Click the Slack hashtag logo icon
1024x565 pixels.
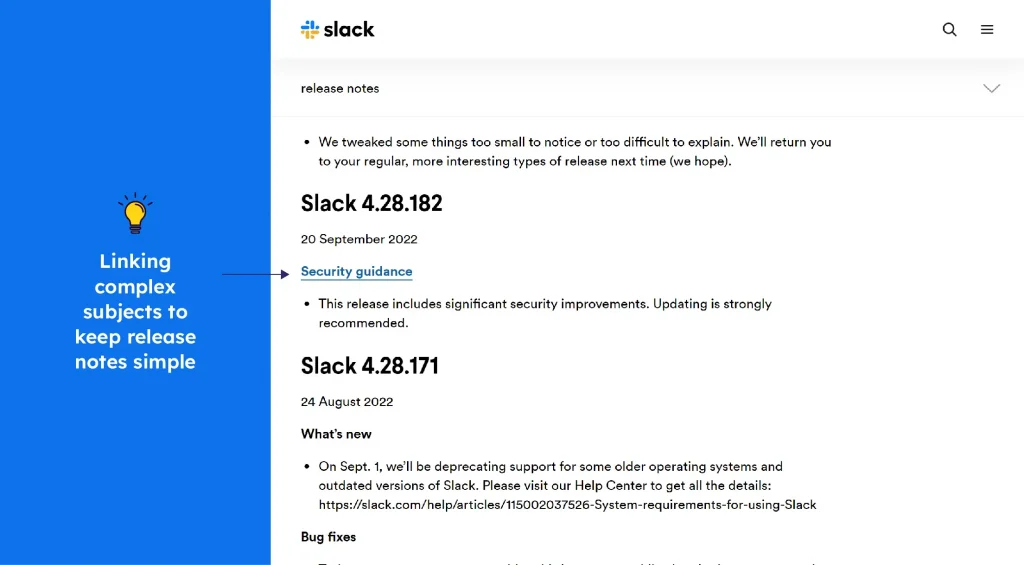click(310, 29)
